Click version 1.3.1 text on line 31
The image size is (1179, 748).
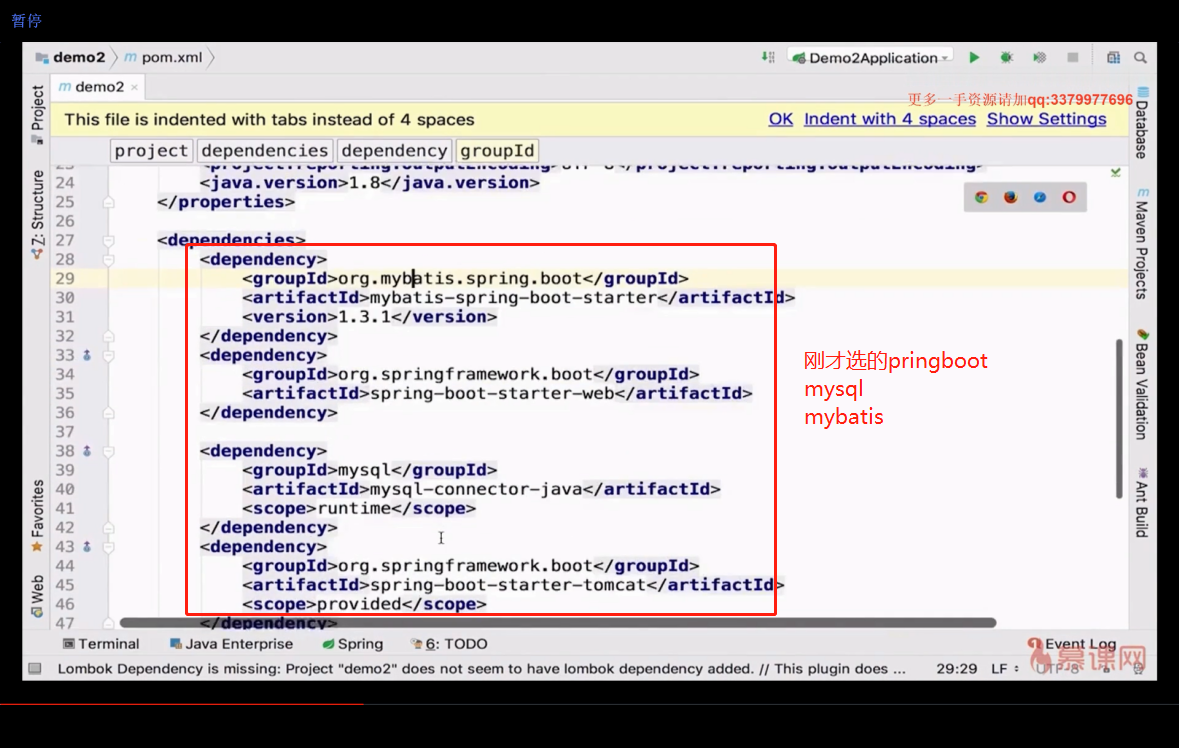pyautogui.click(x=364, y=317)
